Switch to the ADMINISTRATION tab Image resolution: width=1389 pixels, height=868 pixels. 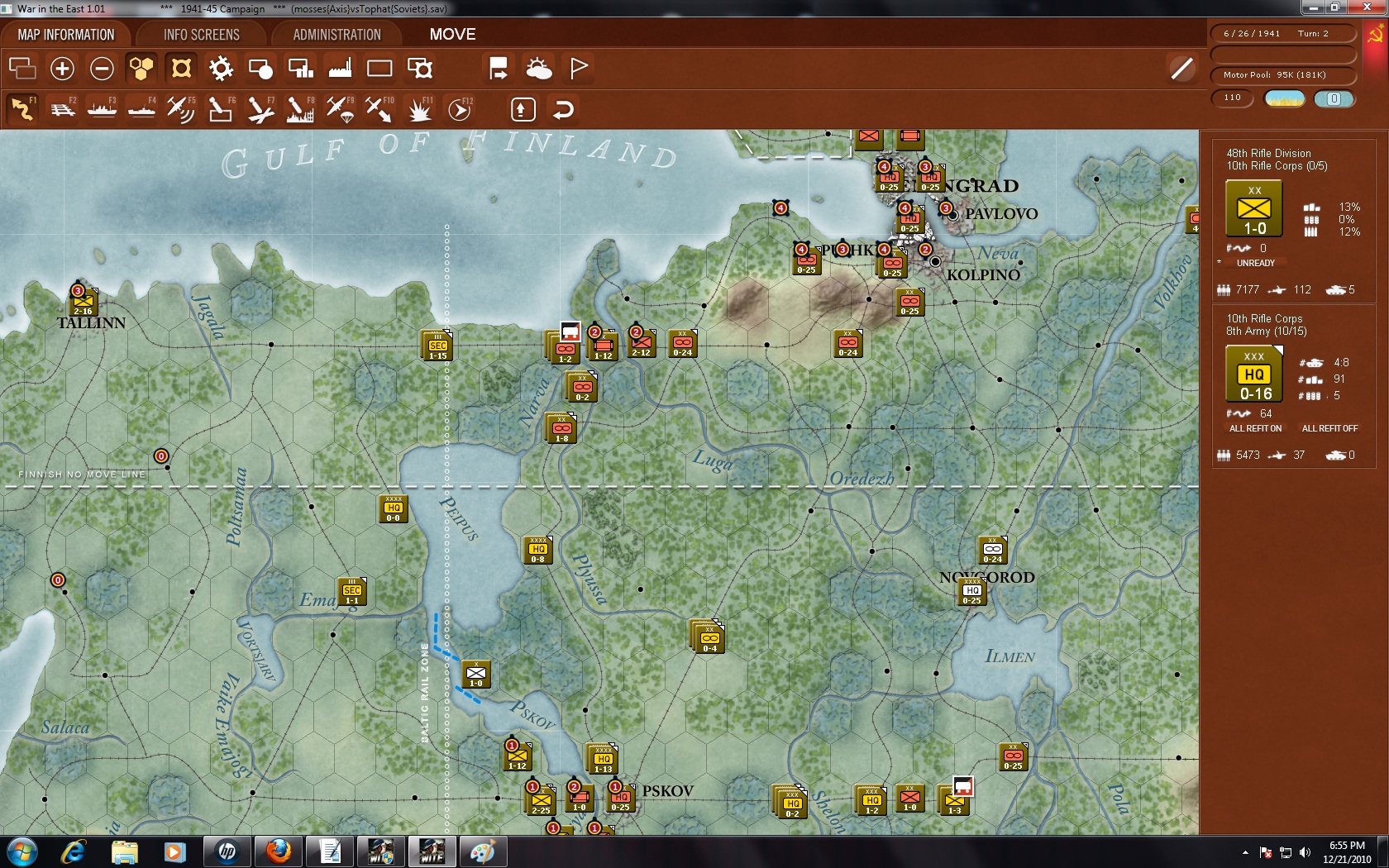tap(337, 35)
